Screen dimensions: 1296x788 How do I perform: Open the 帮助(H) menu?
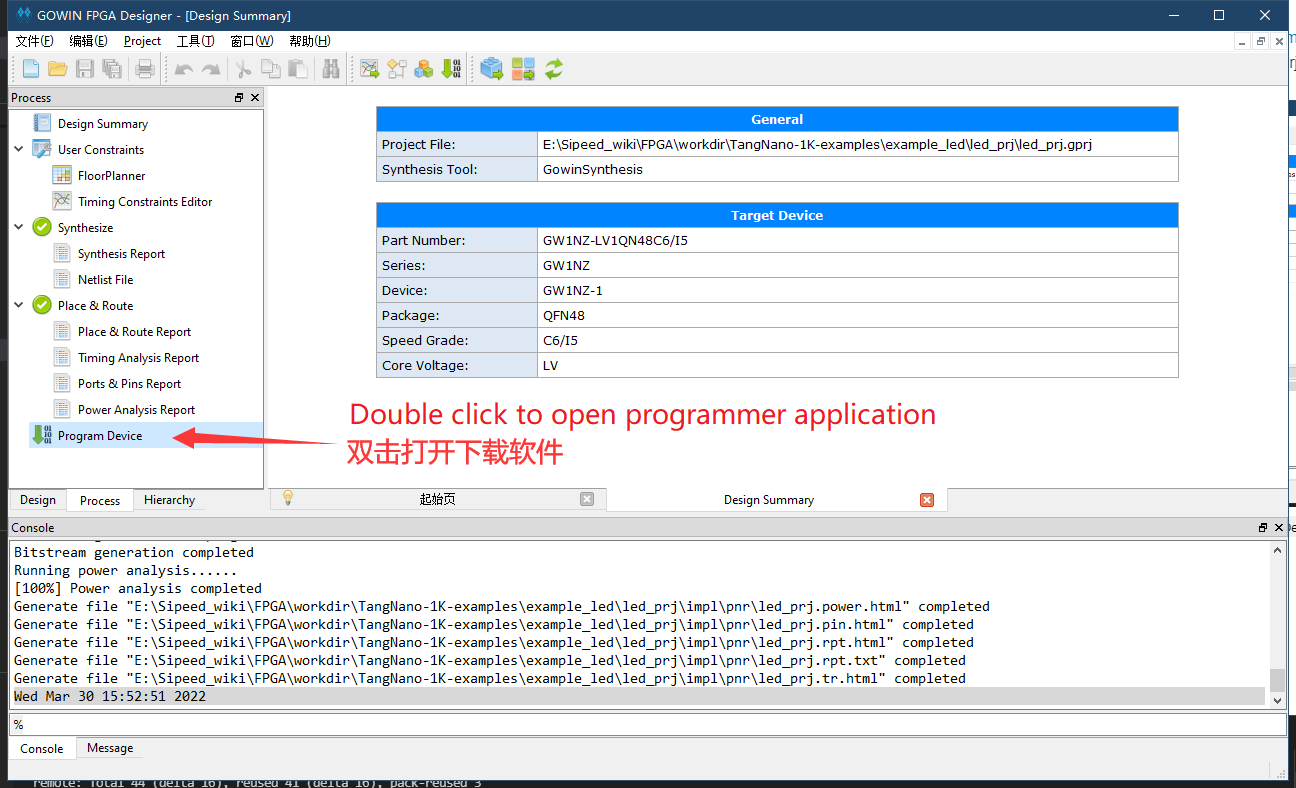pyautogui.click(x=309, y=41)
